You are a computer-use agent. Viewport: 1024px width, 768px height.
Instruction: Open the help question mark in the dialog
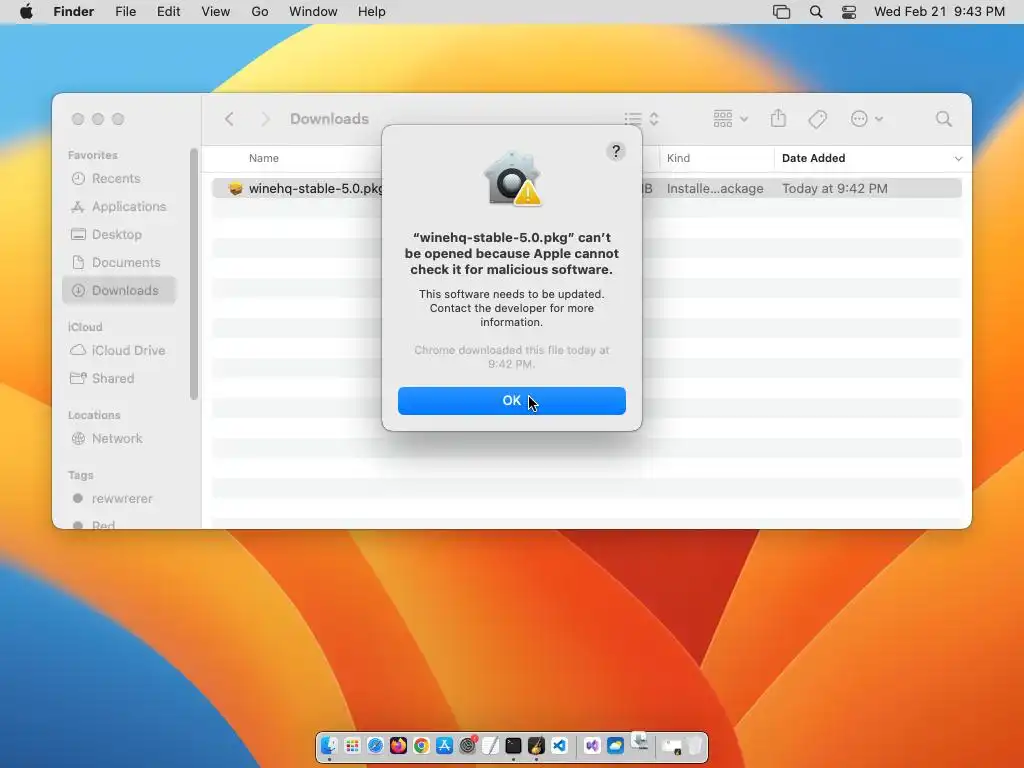click(615, 152)
